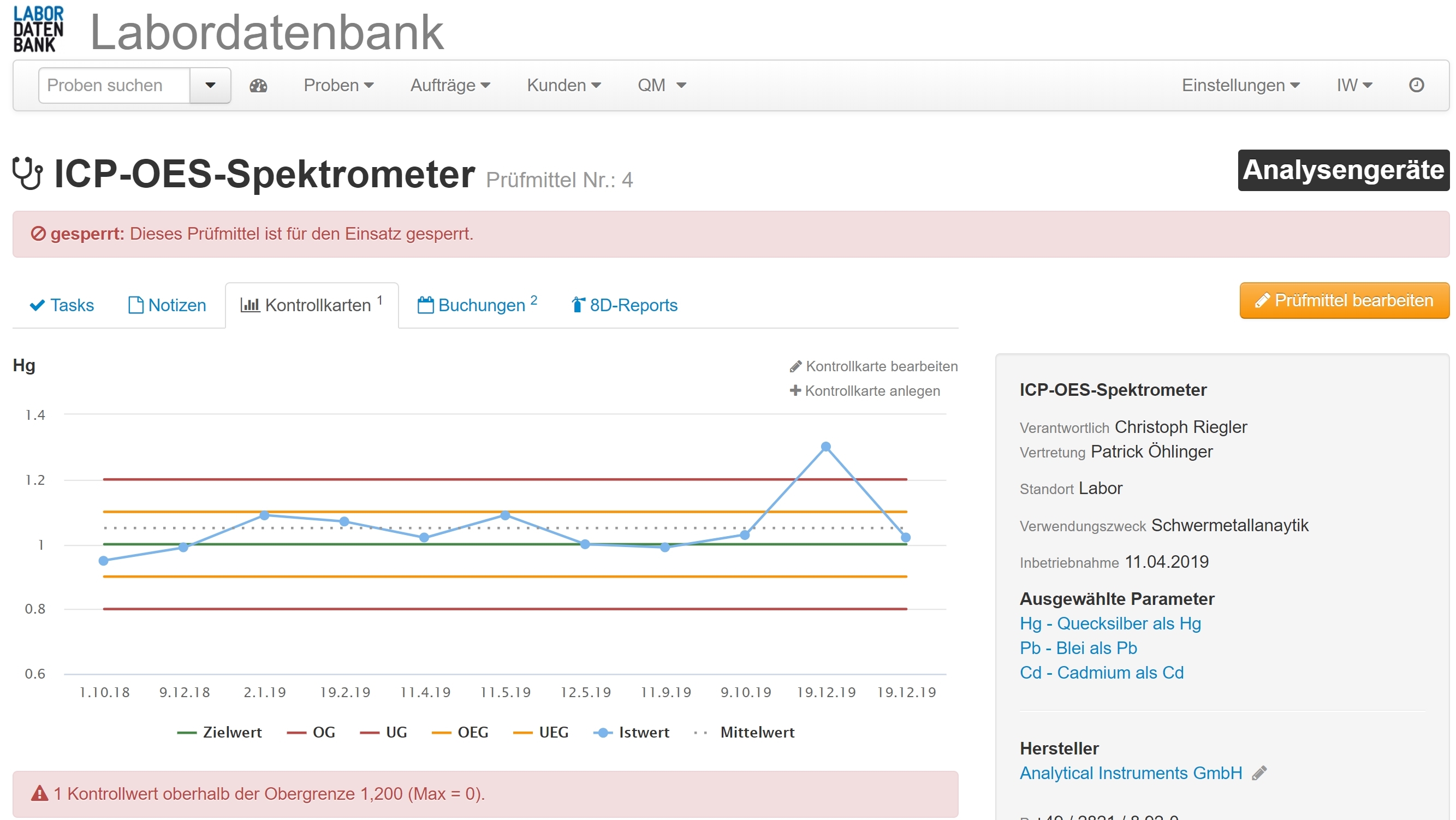The image size is (1456, 820).
Task: Click the clock icon in top navbar
Action: pyautogui.click(x=1416, y=85)
